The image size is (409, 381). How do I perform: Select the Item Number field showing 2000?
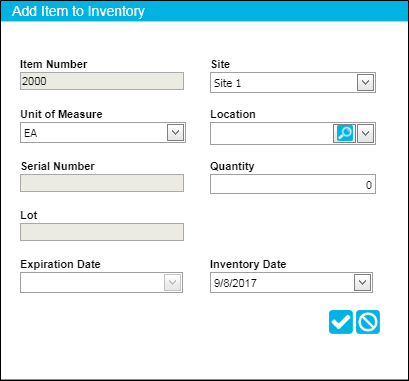pyautogui.click(x=102, y=81)
